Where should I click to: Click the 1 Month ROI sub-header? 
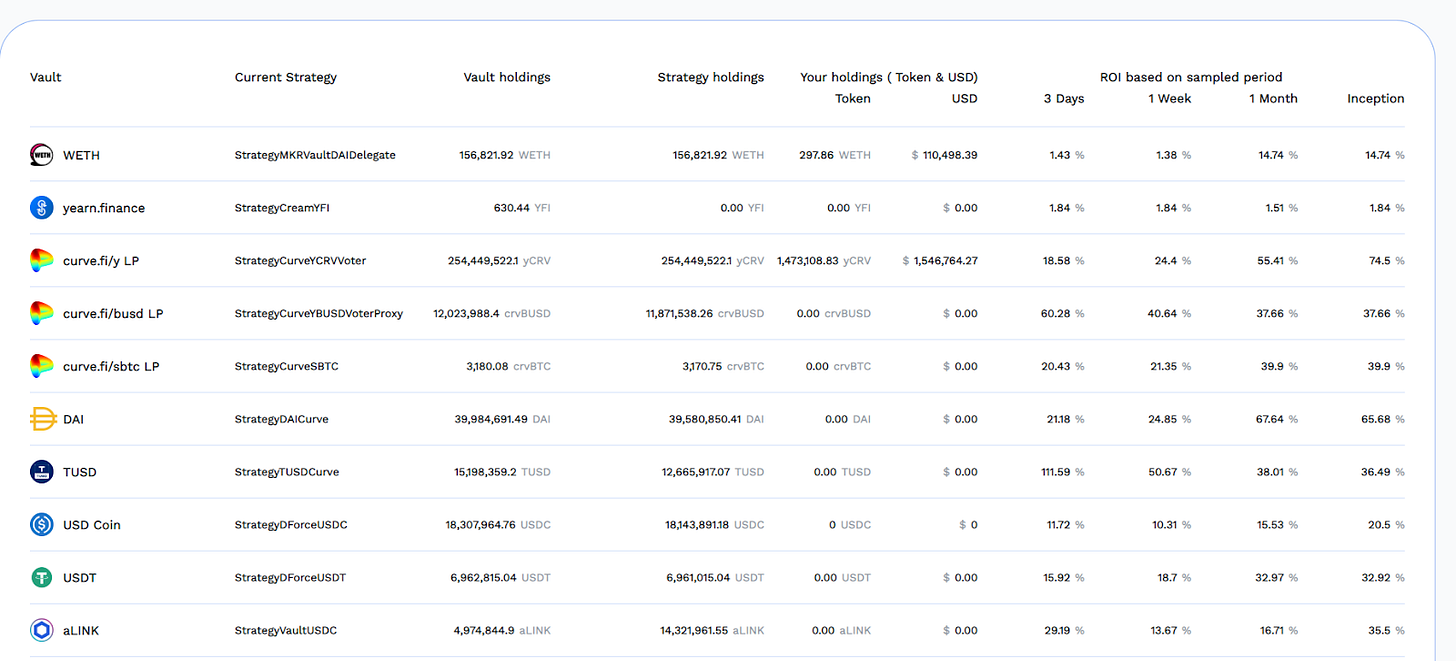(x=1273, y=98)
